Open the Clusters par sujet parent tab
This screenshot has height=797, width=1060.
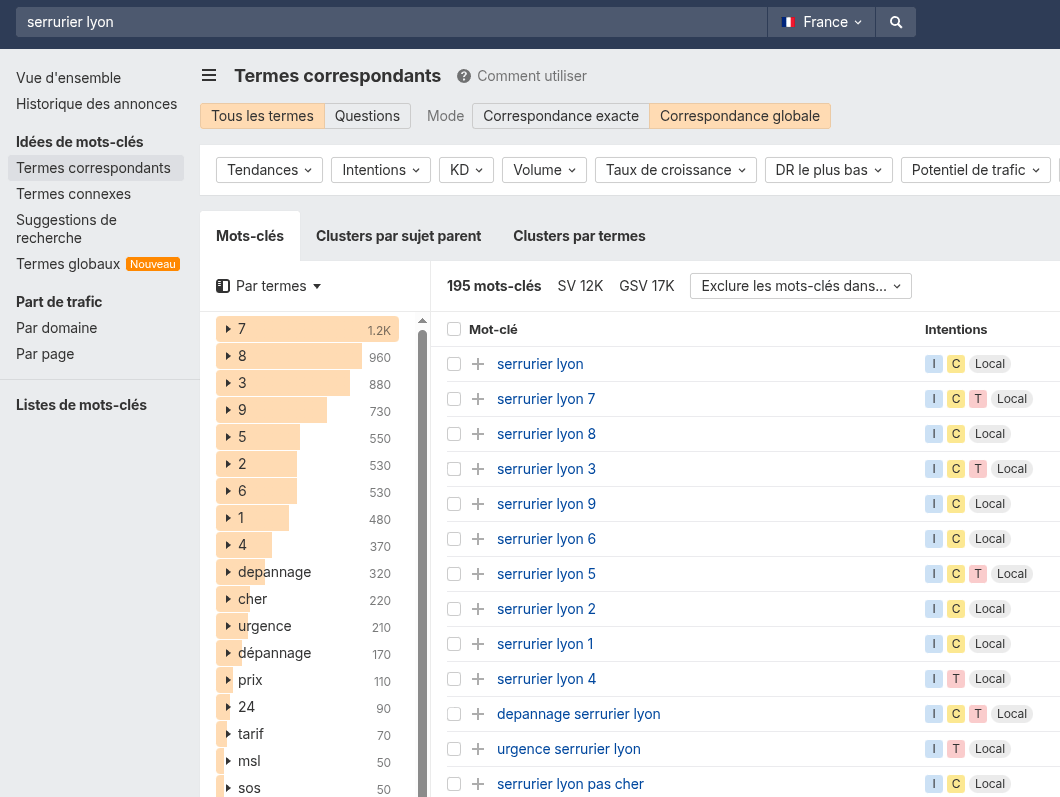(398, 235)
